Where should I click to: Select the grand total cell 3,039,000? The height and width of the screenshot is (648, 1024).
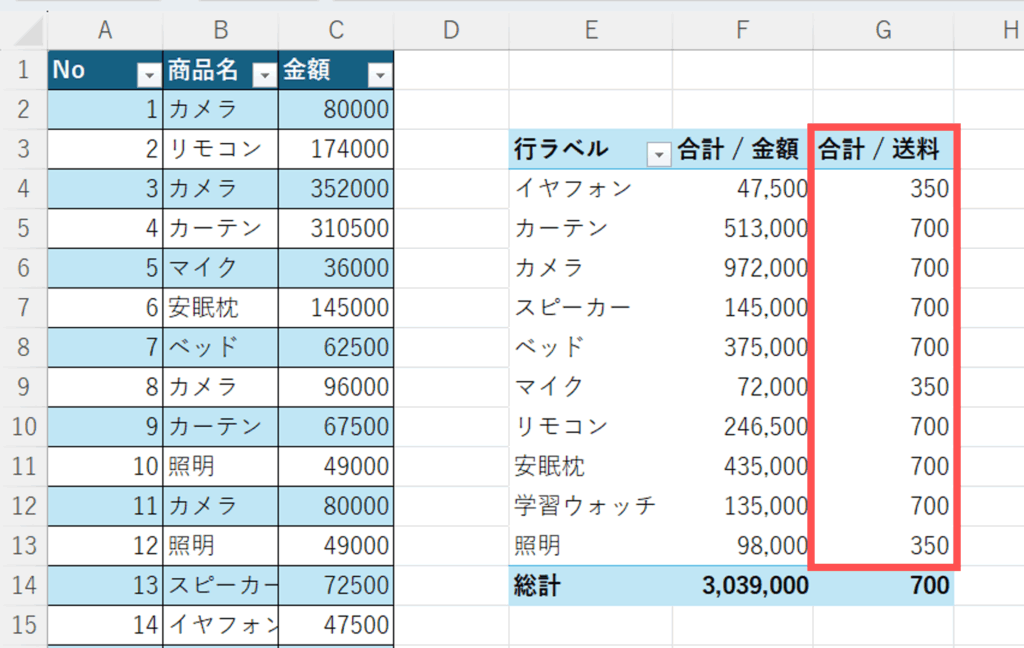point(742,585)
